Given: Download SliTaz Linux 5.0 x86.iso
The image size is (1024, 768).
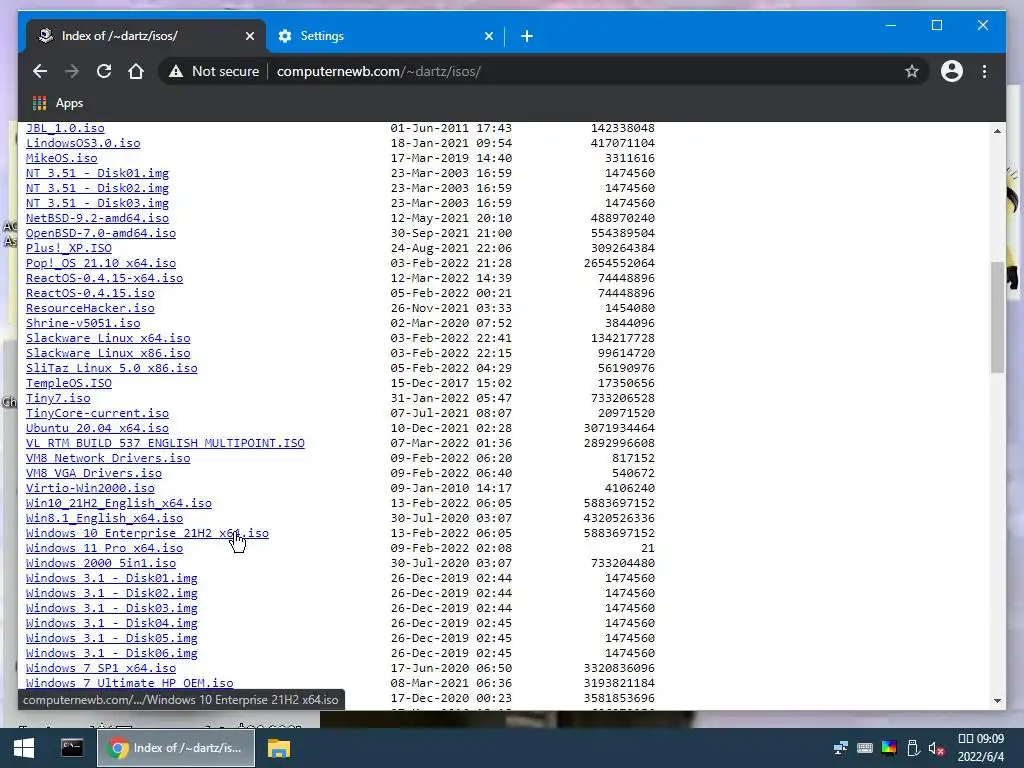Looking at the screenshot, I should click(x=112, y=368).
